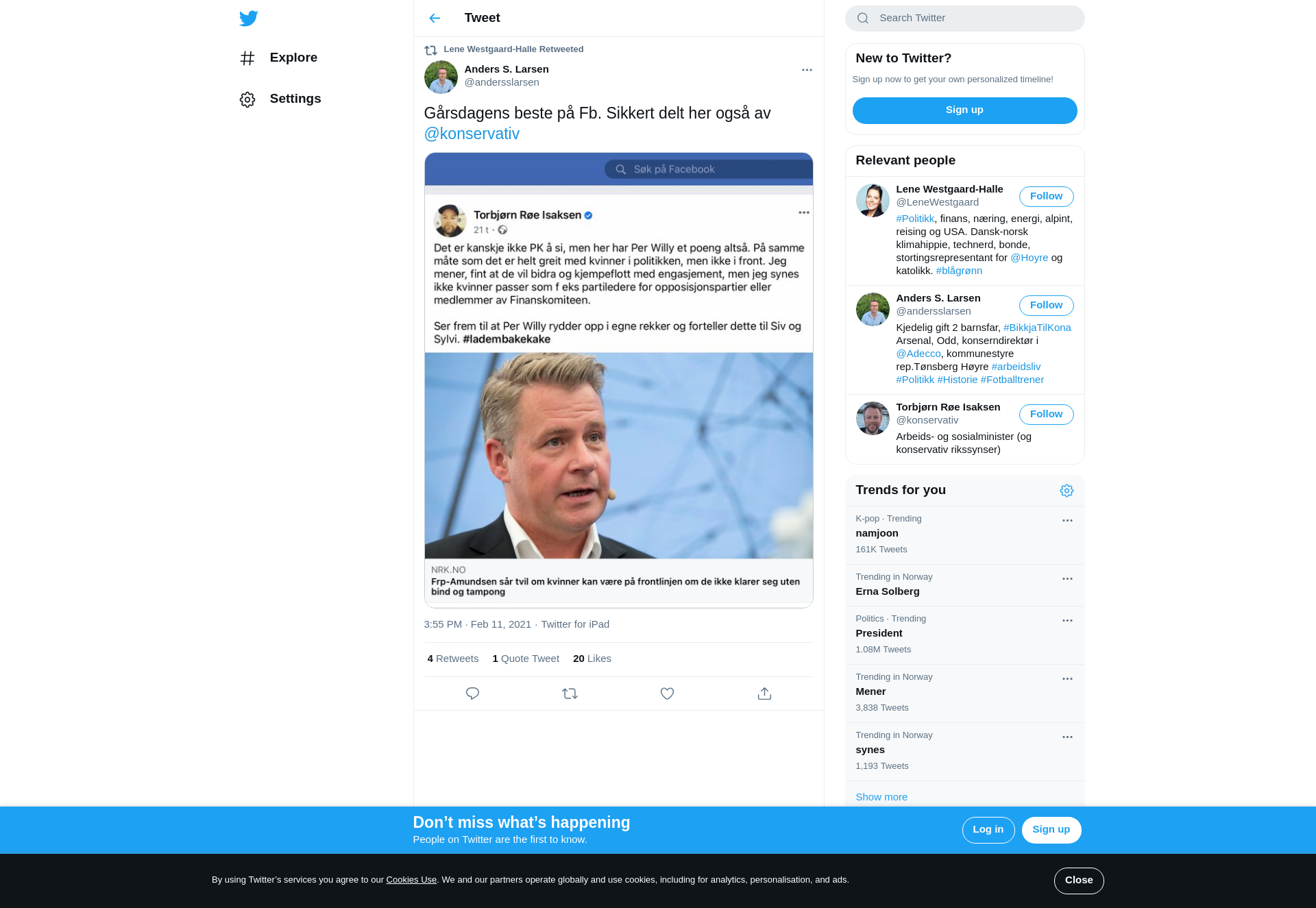Open @konservativ handle in Relevant people
This screenshot has width=1316, height=908.
927,420
